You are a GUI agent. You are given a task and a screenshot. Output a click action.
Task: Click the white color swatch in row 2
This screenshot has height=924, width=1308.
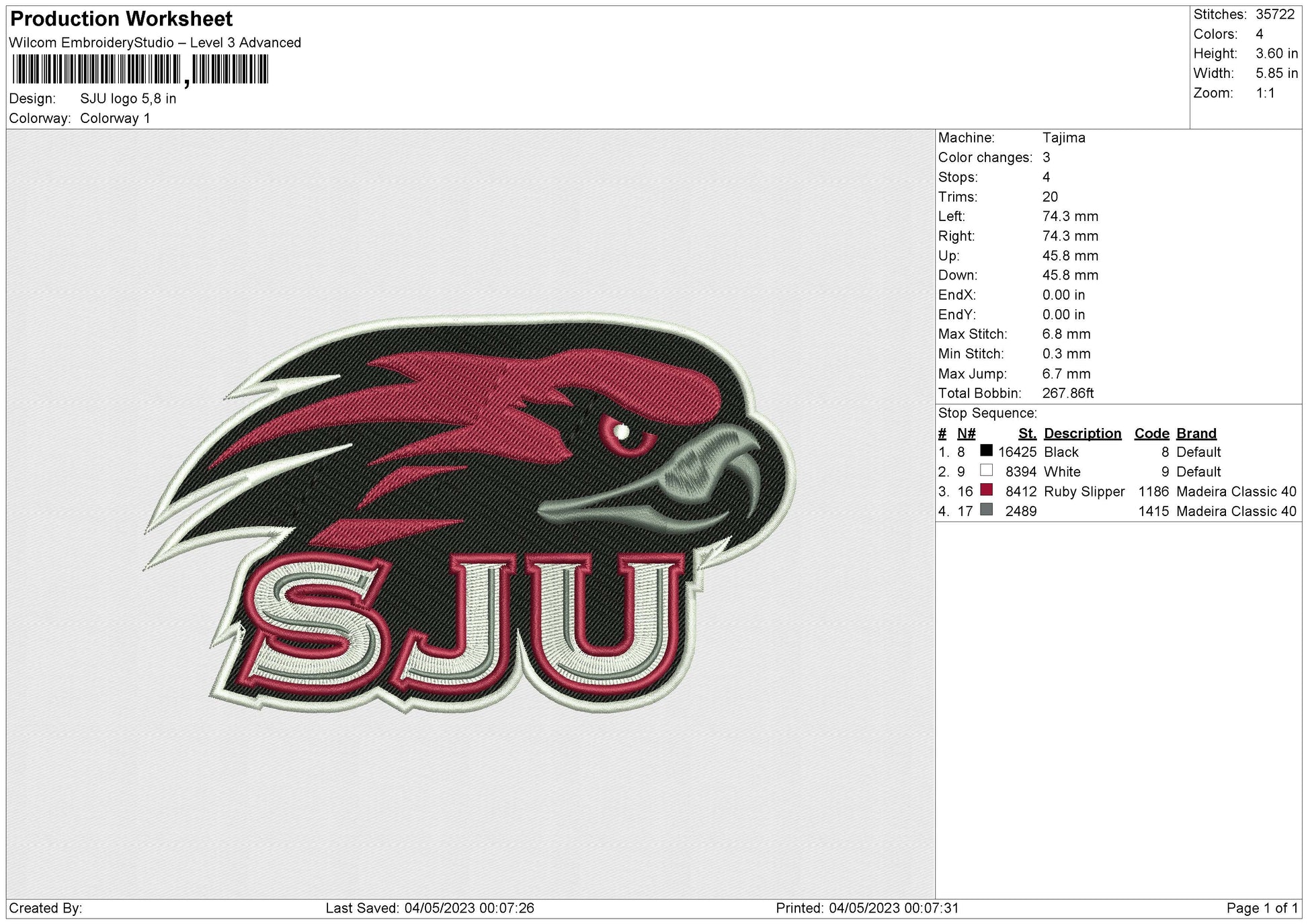coord(986,470)
